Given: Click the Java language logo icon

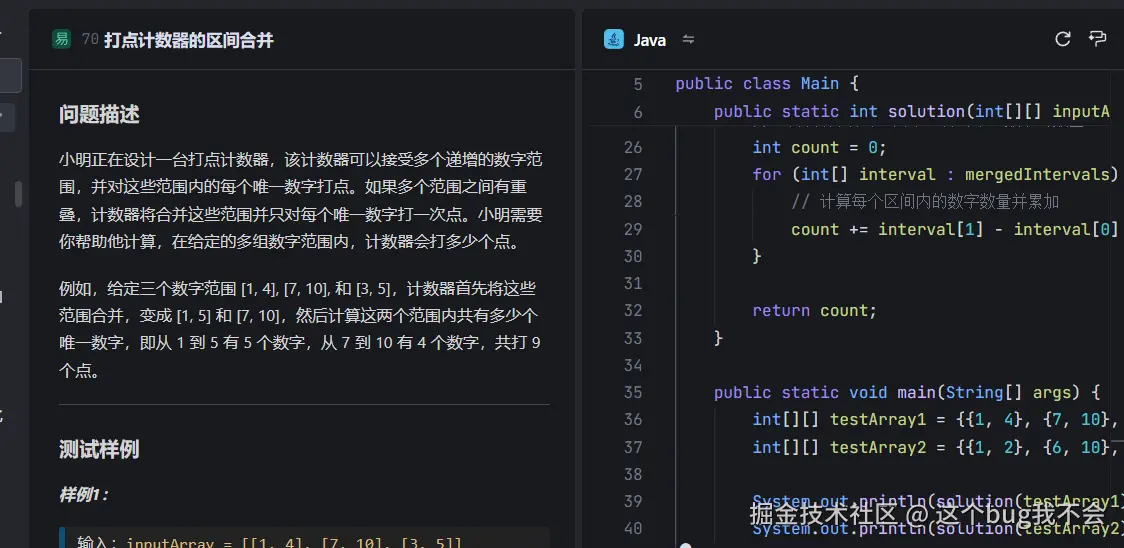Looking at the screenshot, I should [614, 39].
